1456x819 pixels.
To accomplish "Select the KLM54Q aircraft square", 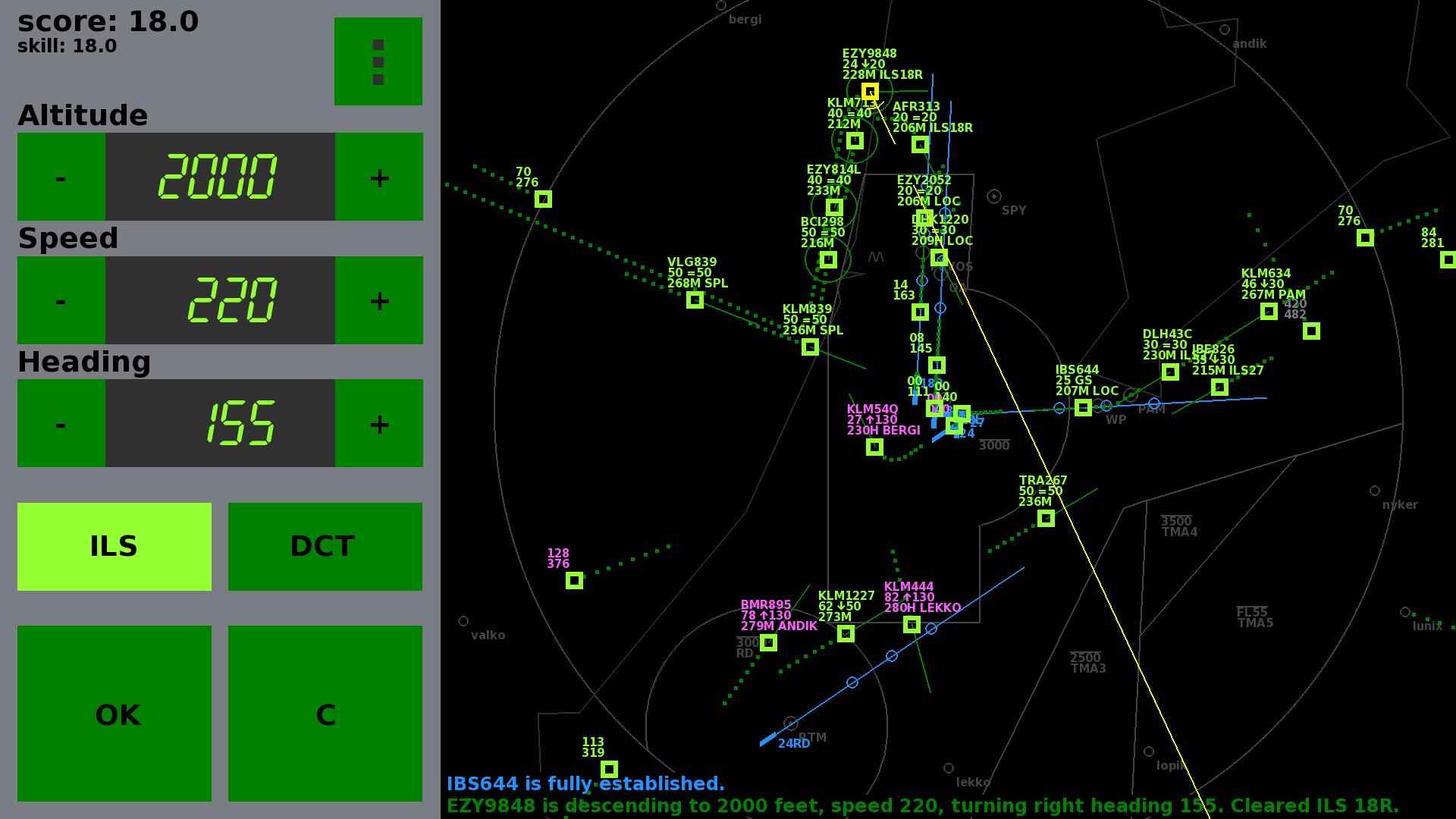I will pos(874,447).
